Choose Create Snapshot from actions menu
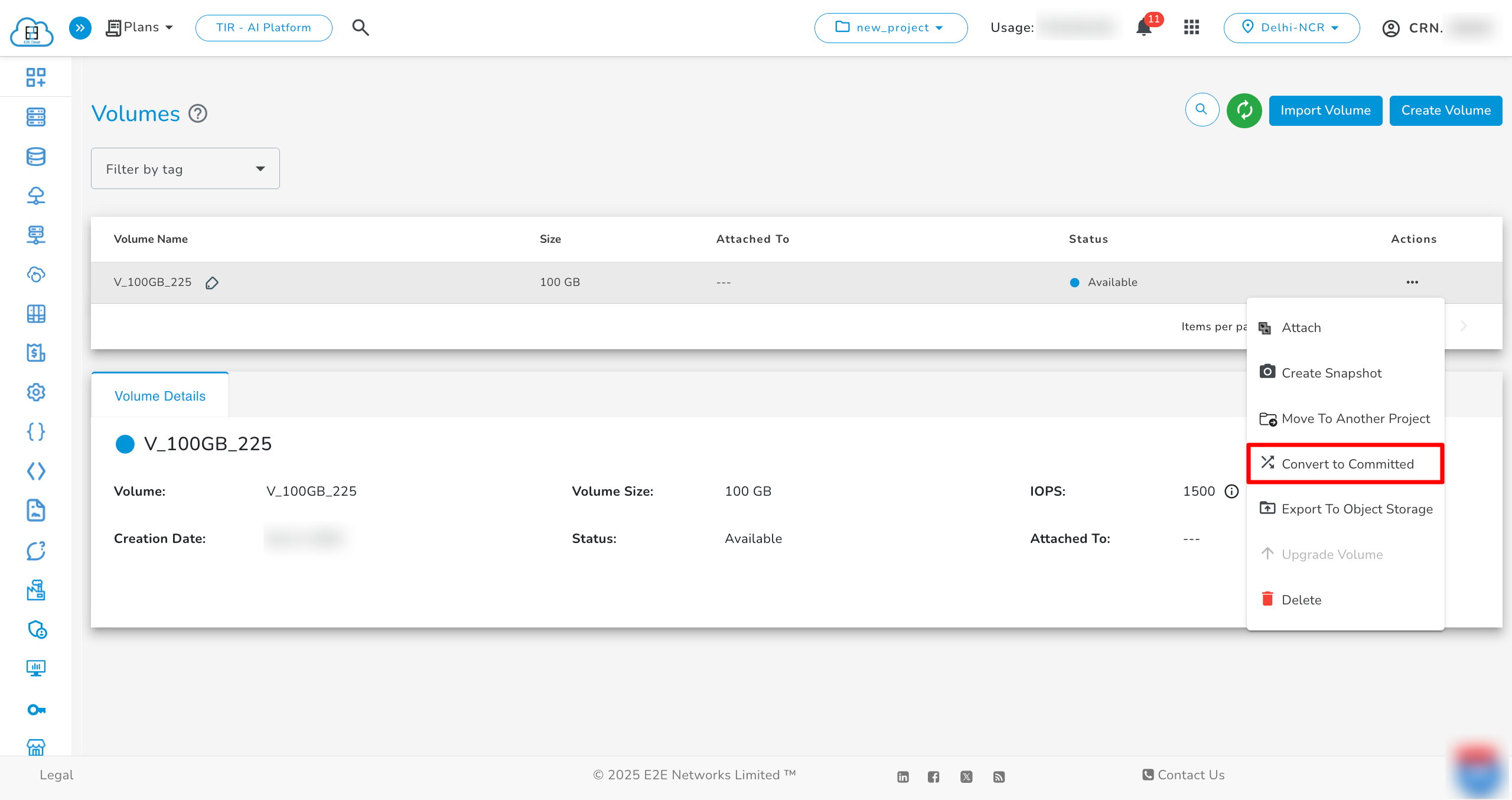Viewport: 1512px width, 800px height. [x=1331, y=373]
